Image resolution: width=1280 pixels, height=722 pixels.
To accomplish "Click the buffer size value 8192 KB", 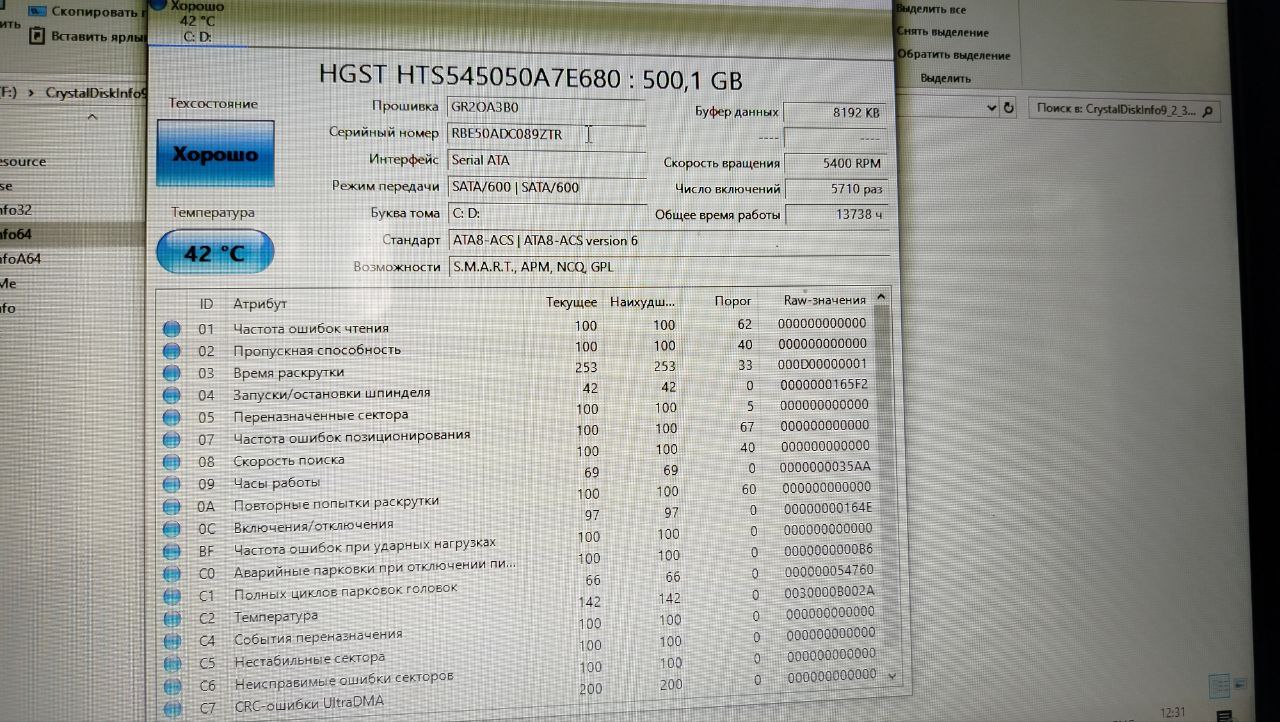I will click(x=835, y=113).
